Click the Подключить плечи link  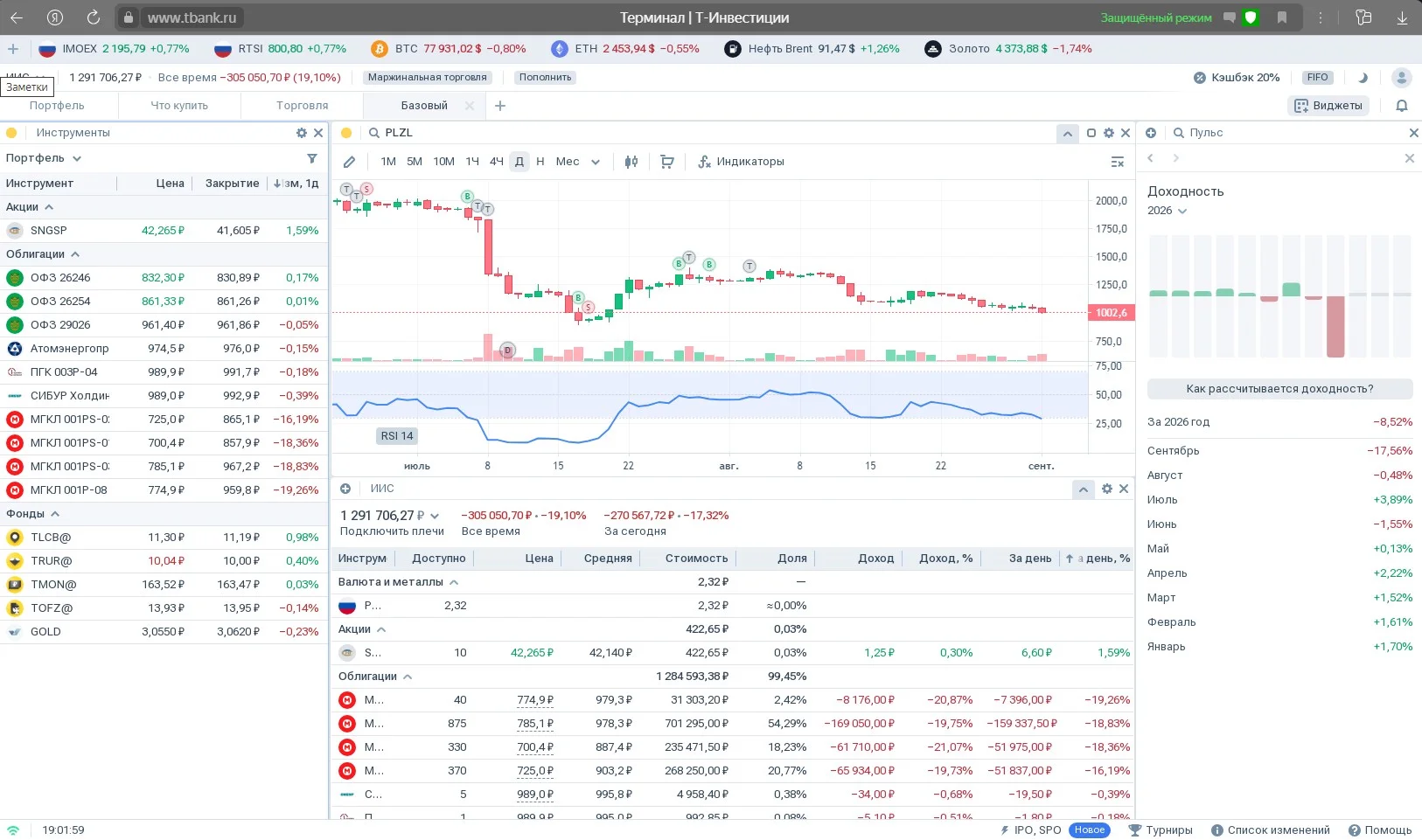tap(392, 531)
